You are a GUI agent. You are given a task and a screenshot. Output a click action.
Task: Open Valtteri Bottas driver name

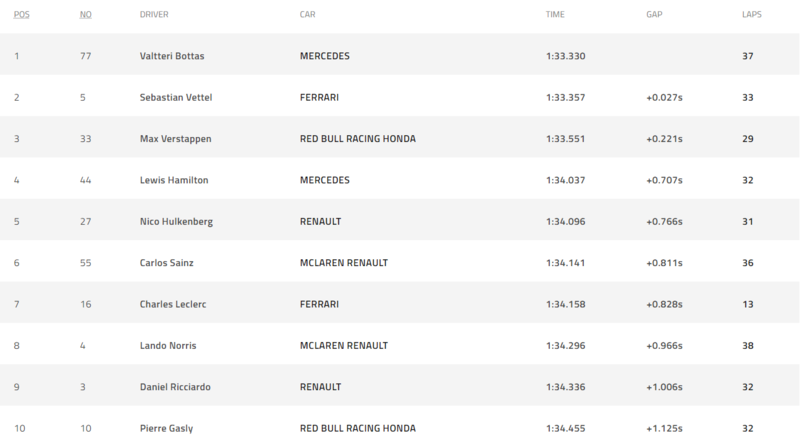click(x=172, y=56)
